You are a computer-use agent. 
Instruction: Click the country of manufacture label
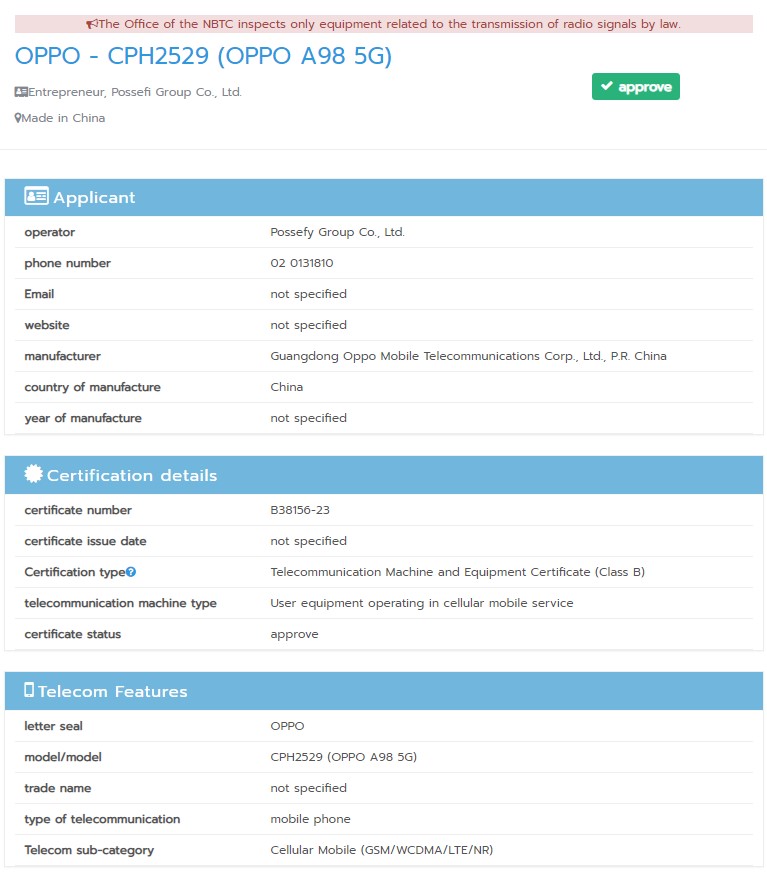(92, 387)
